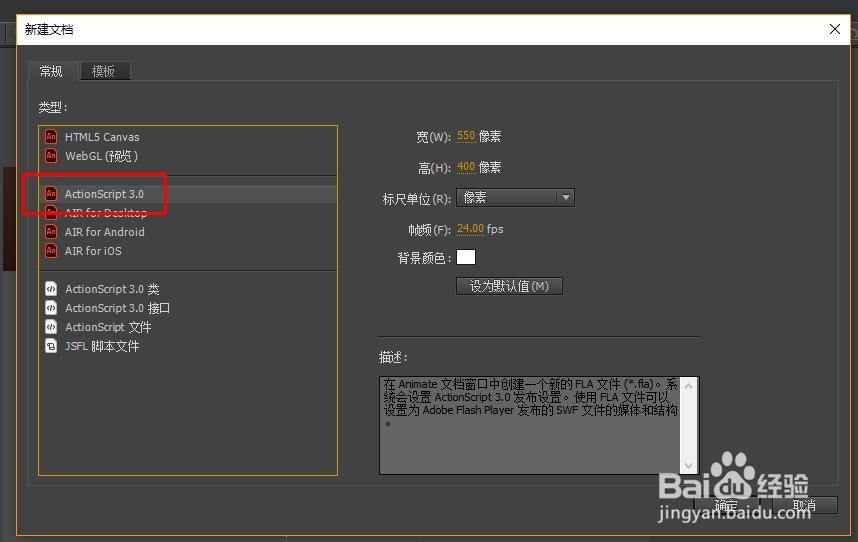Click the ActionScript 3.0 document icon
Screen dimensions: 858x542
click(x=51, y=194)
